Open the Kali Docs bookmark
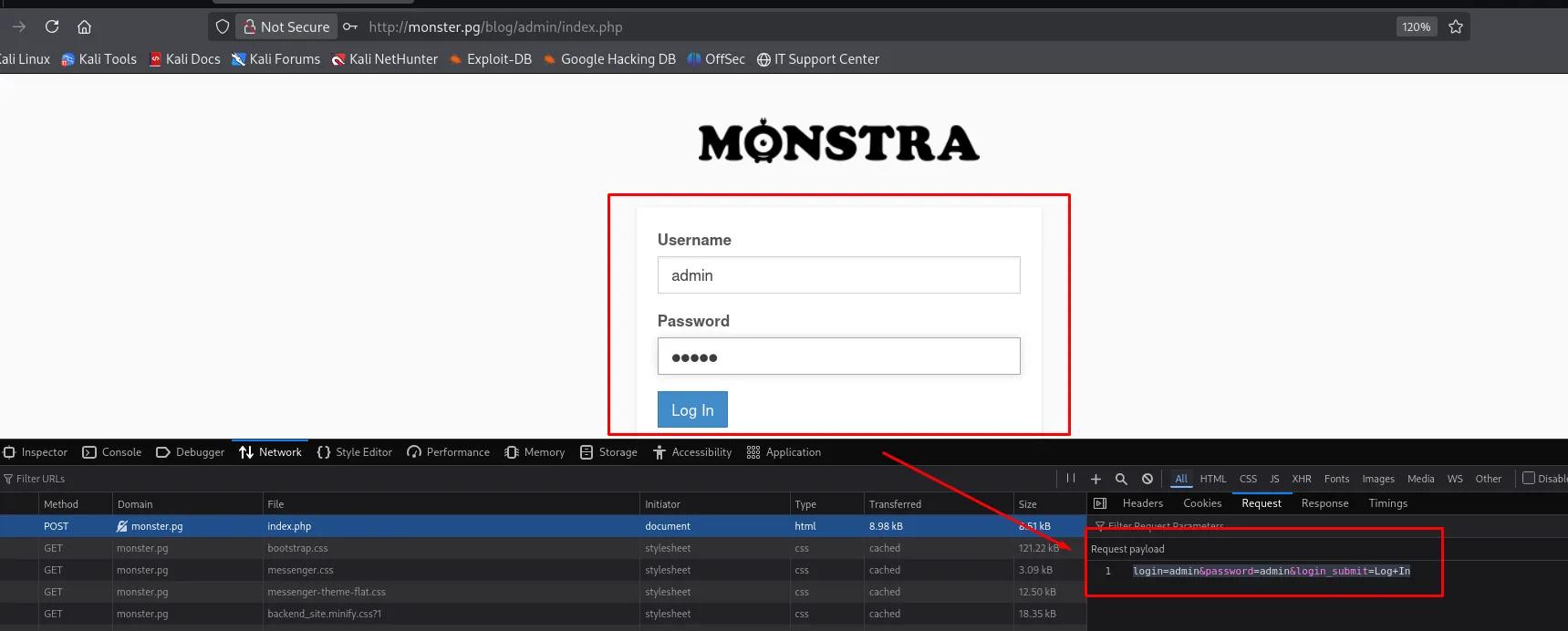 (184, 59)
